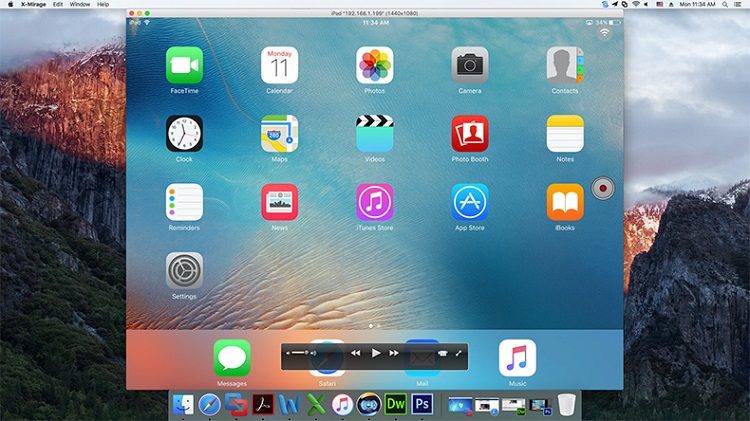The height and width of the screenshot is (421, 750).
Task: Open the Apple menu
Action: (x=10, y=4)
